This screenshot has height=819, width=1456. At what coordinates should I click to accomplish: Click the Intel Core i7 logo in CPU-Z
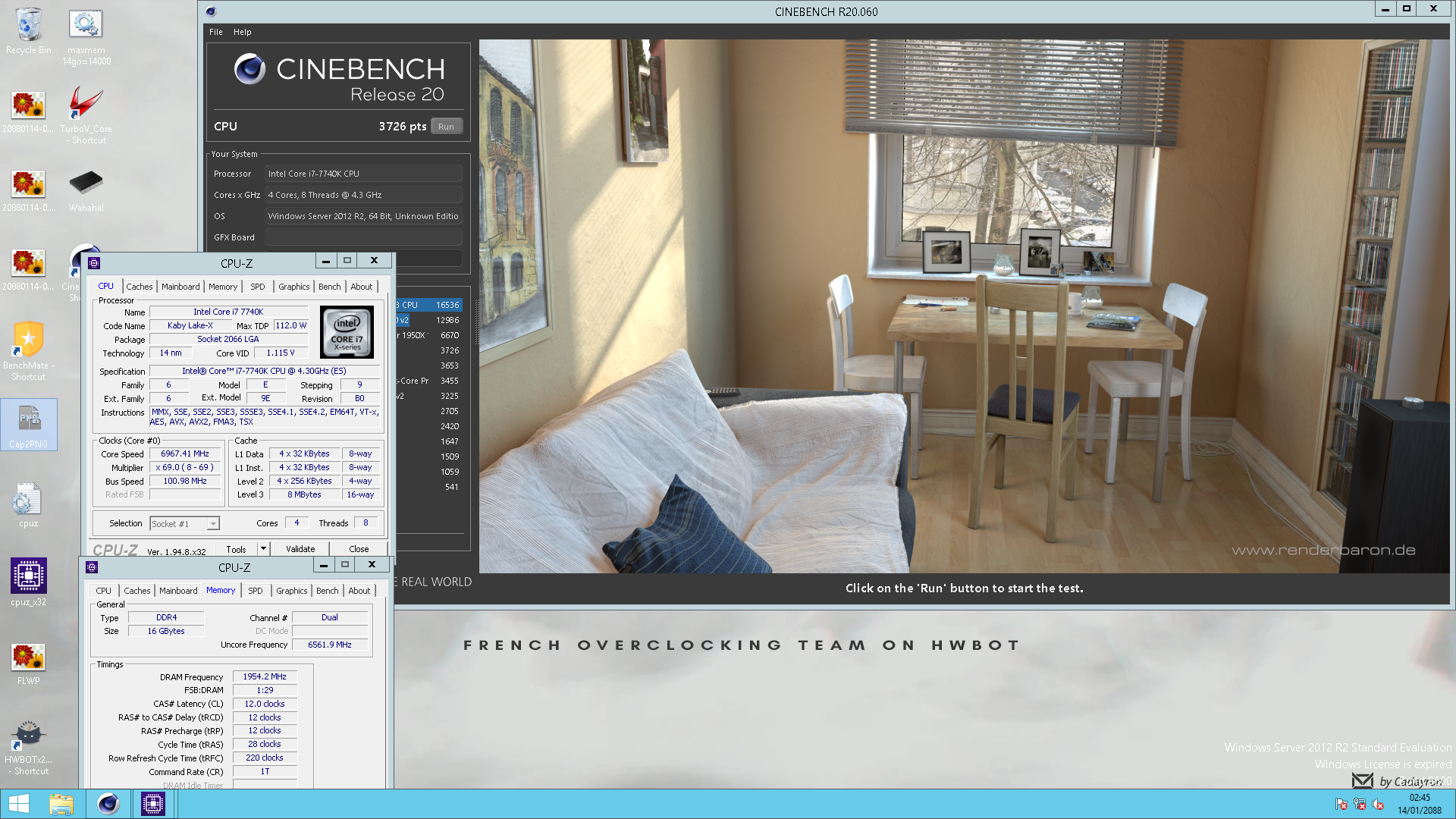[347, 331]
